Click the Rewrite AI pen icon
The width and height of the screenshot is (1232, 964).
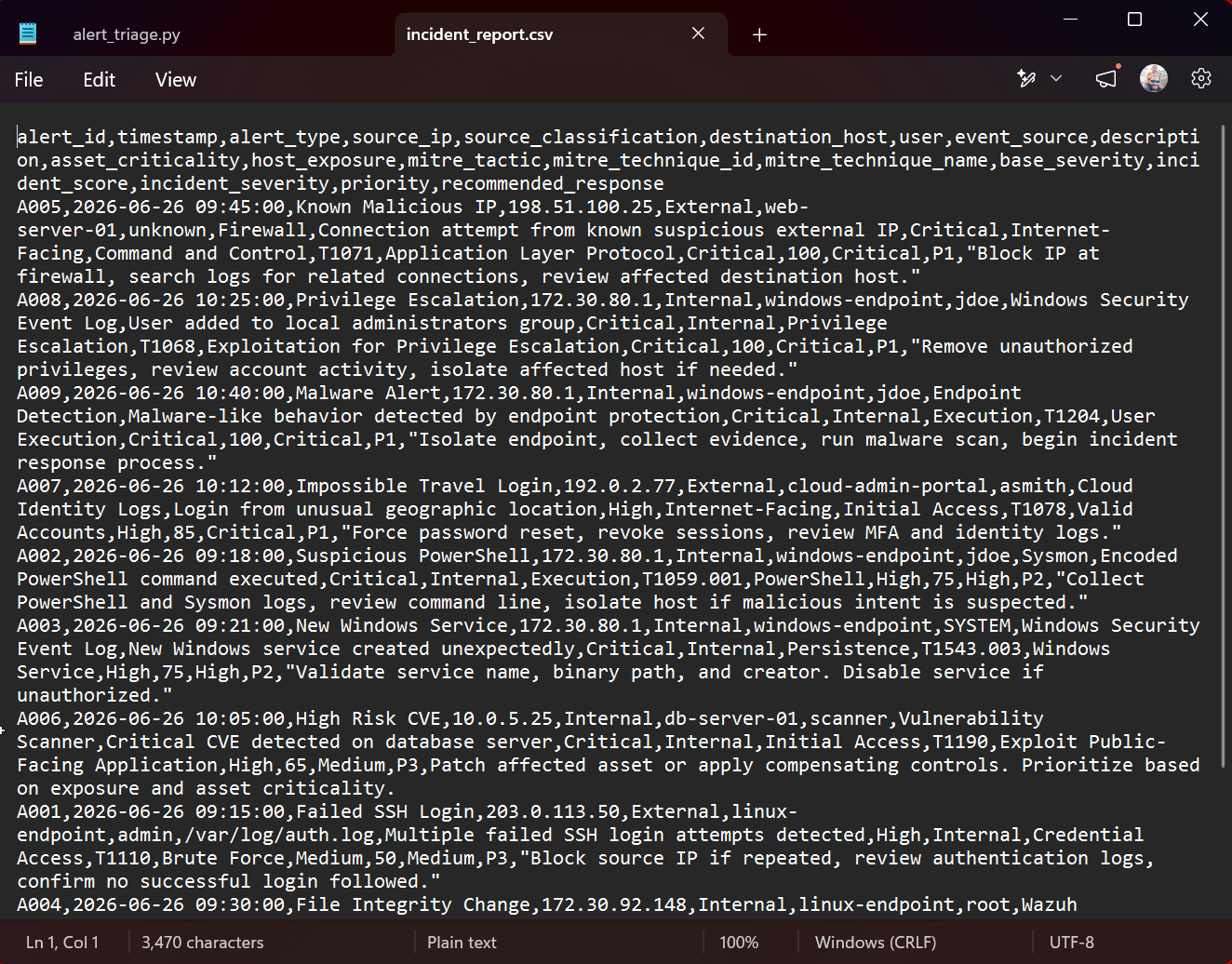(1026, 79)
